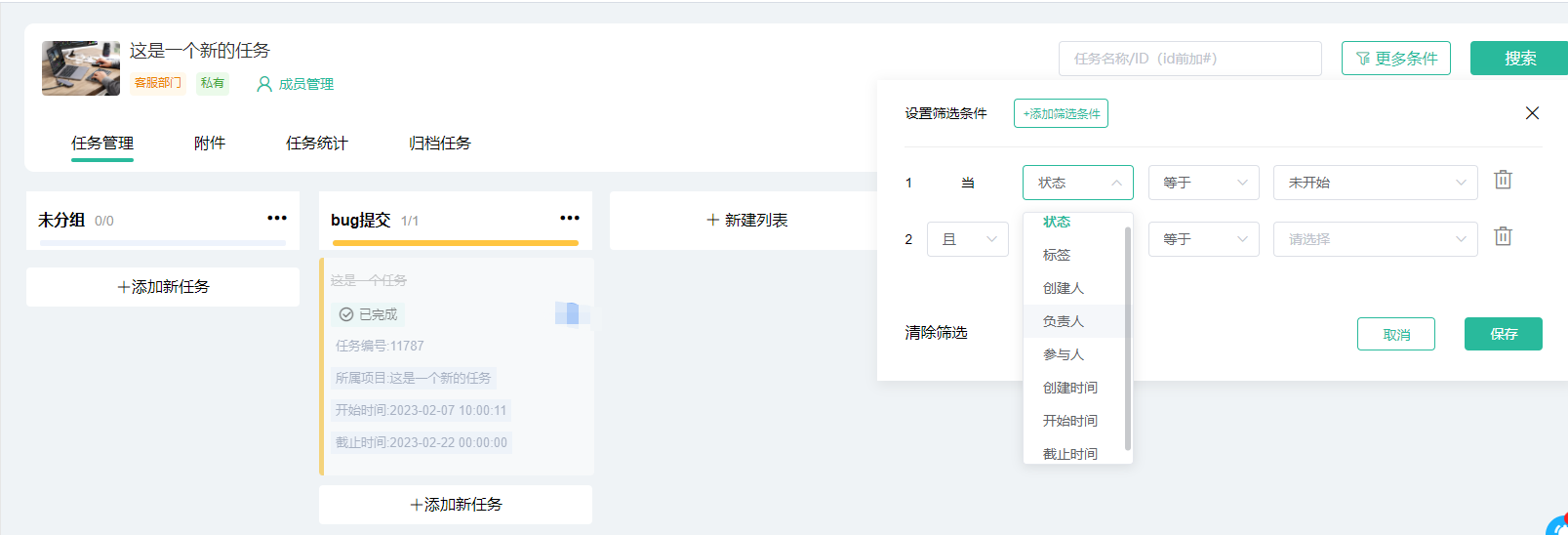The width and height of the screenshot is (1568, 535).
Task: Click the 更多条件 filter button
Action: pyautogui.click(x=1395, y=59)
